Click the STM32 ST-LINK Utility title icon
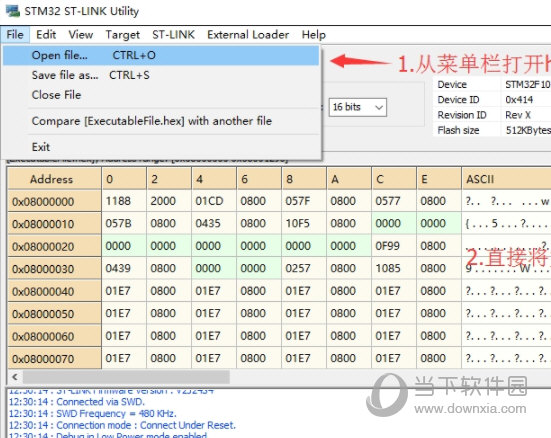The height and width of the screenshot is (438, 551). click(x=13, y=11)
